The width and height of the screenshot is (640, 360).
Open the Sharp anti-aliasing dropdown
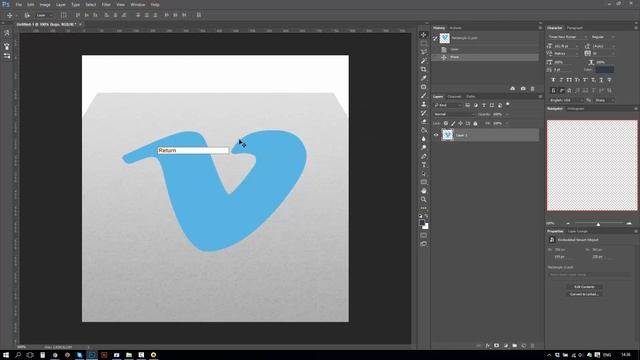(x=604, y=100)
